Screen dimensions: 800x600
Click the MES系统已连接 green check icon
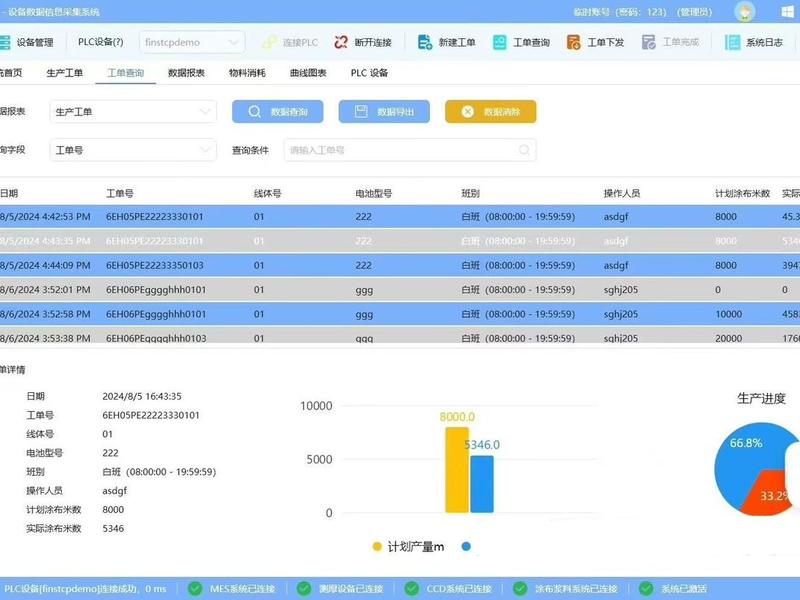point(195,589)
